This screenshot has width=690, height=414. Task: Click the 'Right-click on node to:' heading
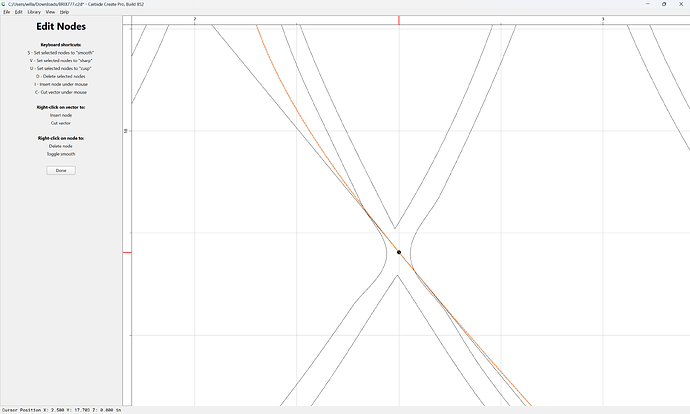61,138
